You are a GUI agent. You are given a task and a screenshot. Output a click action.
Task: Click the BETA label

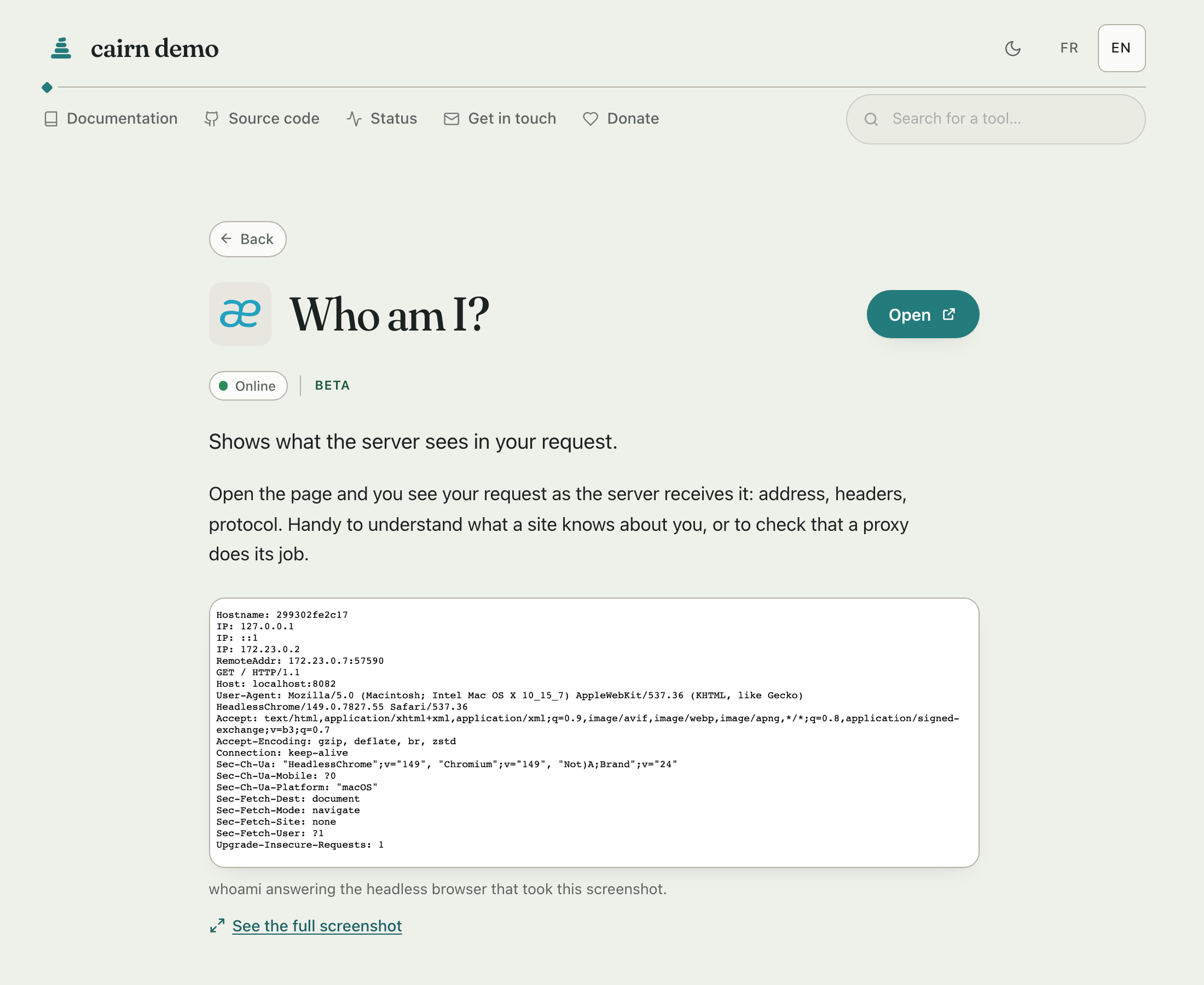pos(333,386)
